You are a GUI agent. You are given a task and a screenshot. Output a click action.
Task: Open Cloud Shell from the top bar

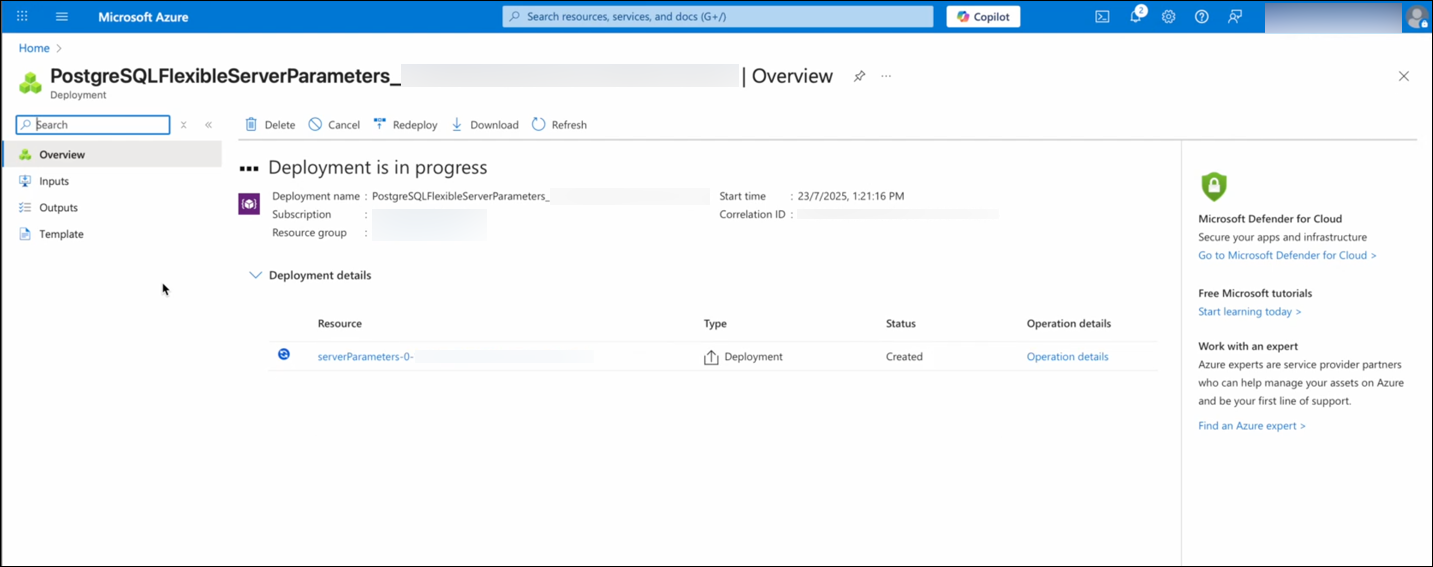click(1102, 17)
